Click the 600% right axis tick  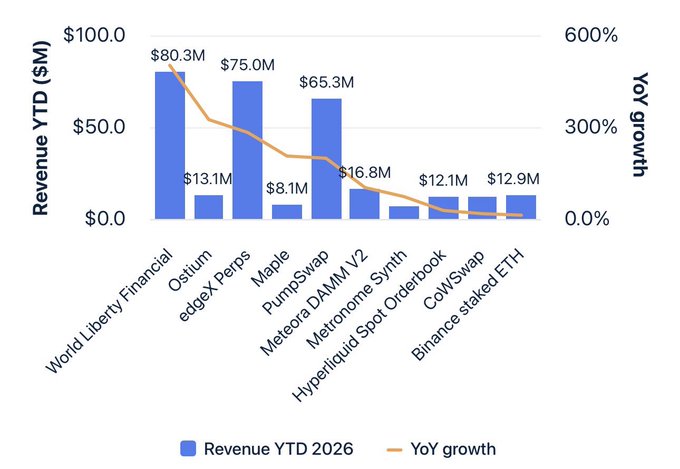pyautogui.click(x=591, y=35)
